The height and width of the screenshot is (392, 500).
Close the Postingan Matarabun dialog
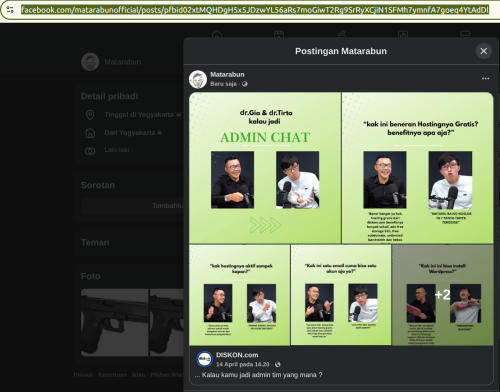[x=484, y=51]
